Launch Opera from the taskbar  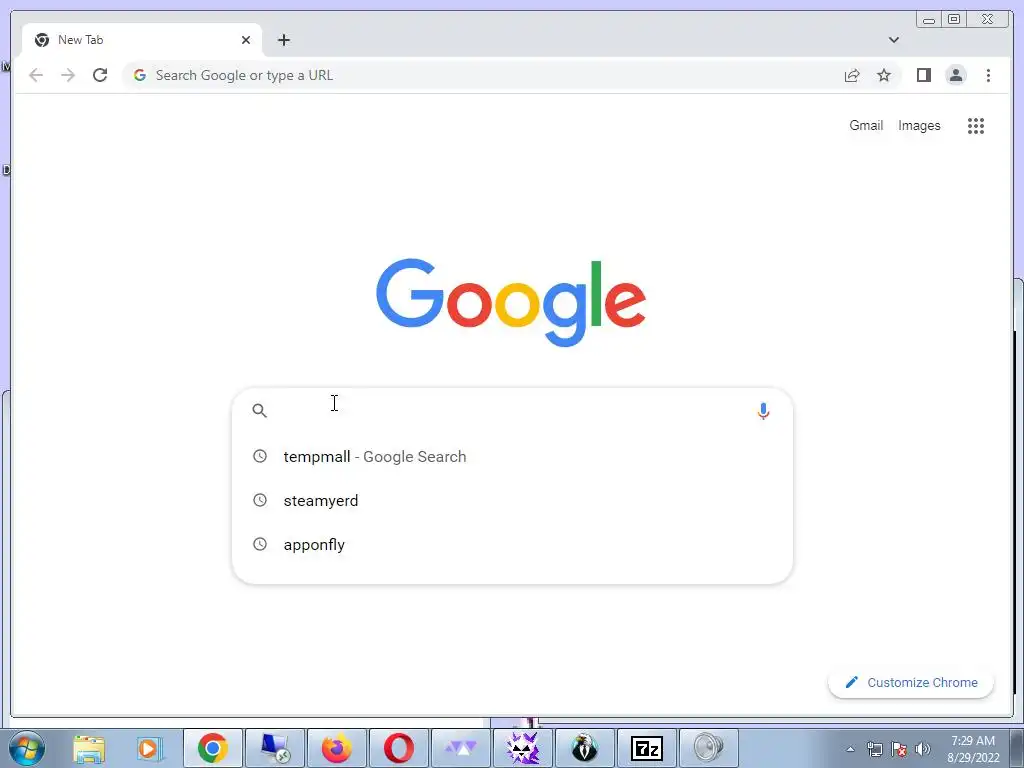(x=398, y=748)
